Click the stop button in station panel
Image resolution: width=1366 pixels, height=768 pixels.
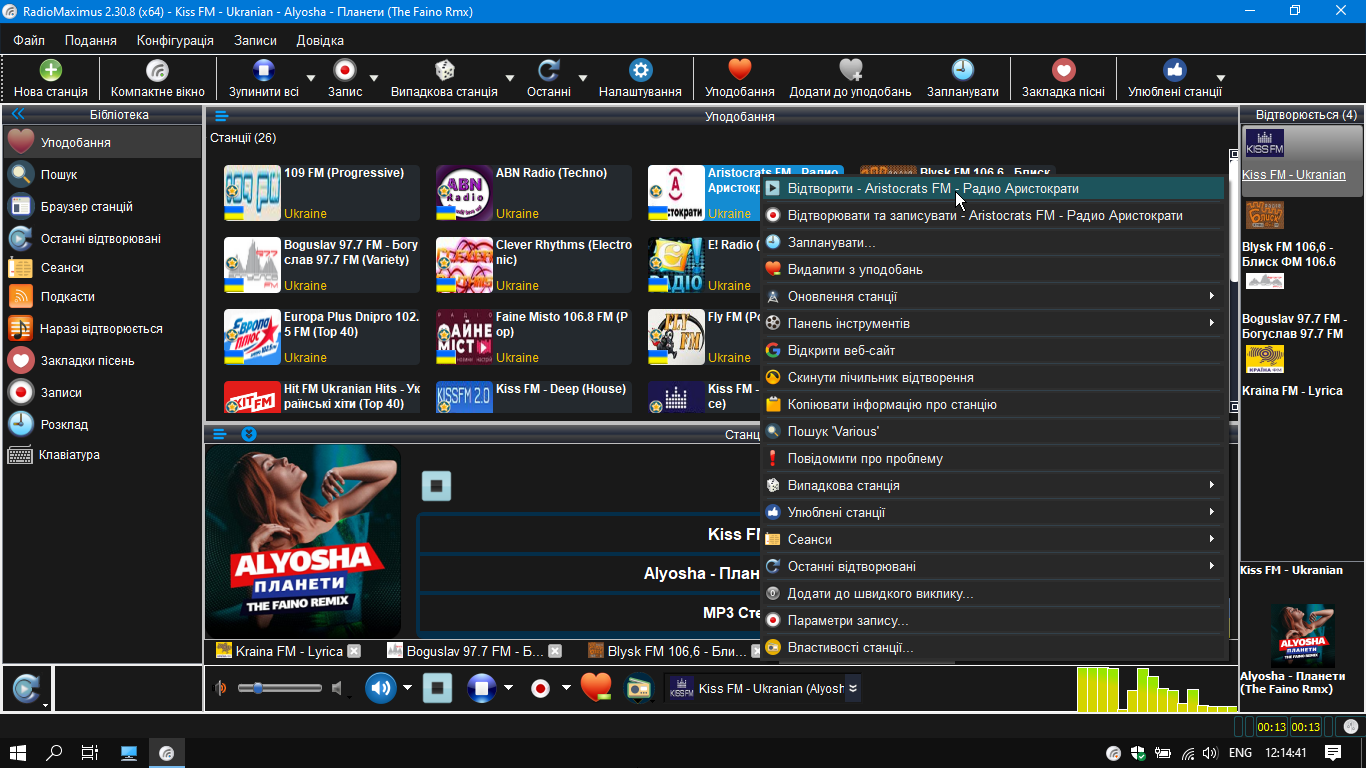[x=436, y=486]
